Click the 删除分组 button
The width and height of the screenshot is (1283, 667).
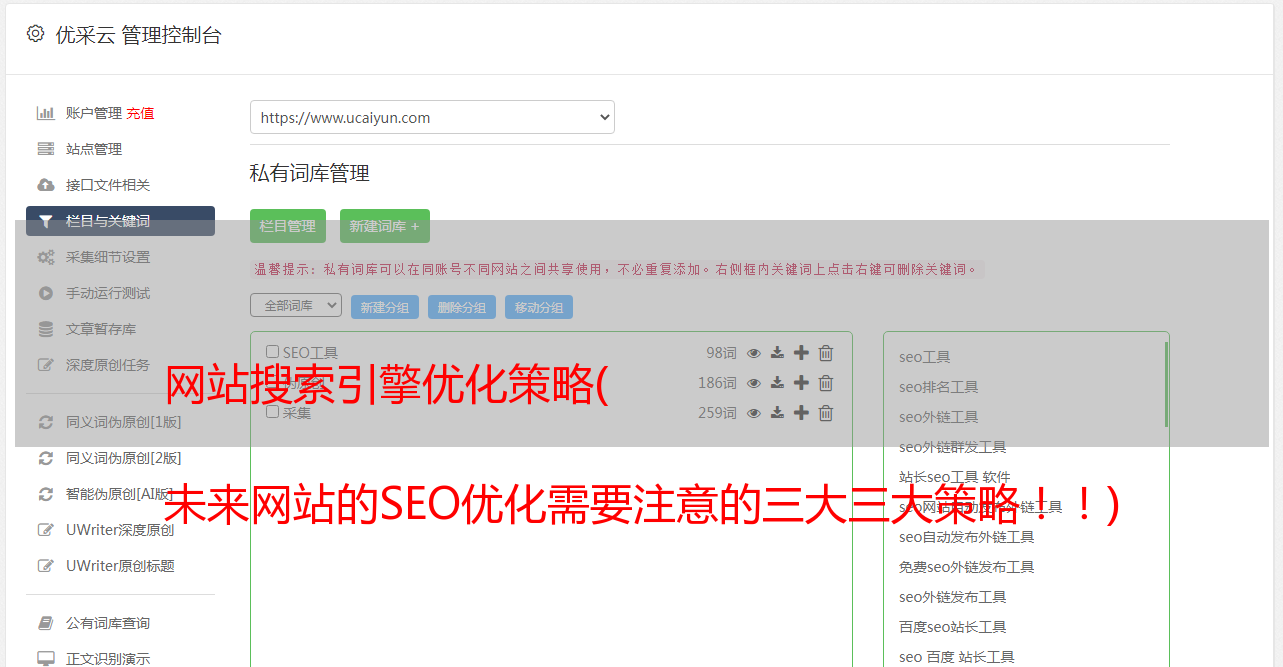(x=462, y=307)
